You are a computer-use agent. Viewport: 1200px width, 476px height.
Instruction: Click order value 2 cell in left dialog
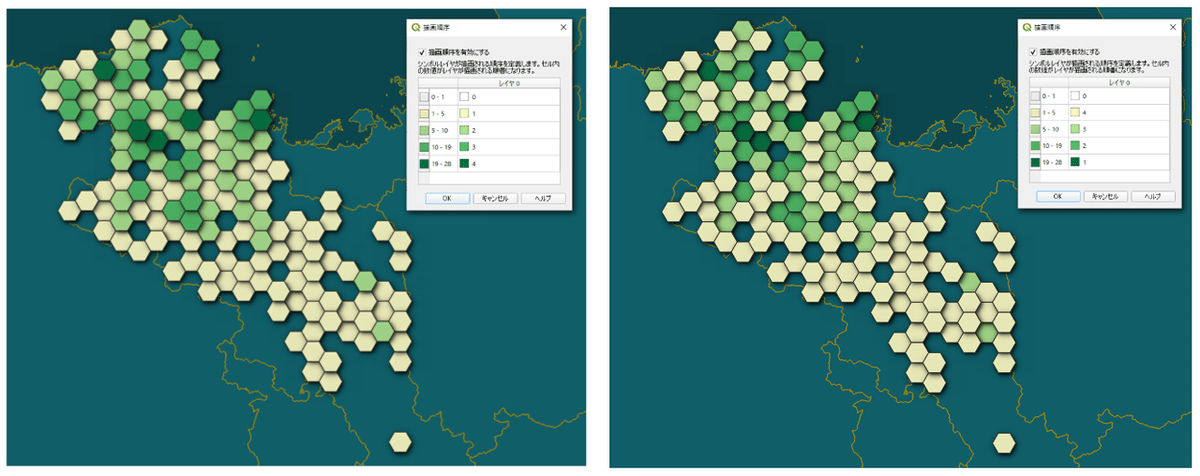[509, 130]
